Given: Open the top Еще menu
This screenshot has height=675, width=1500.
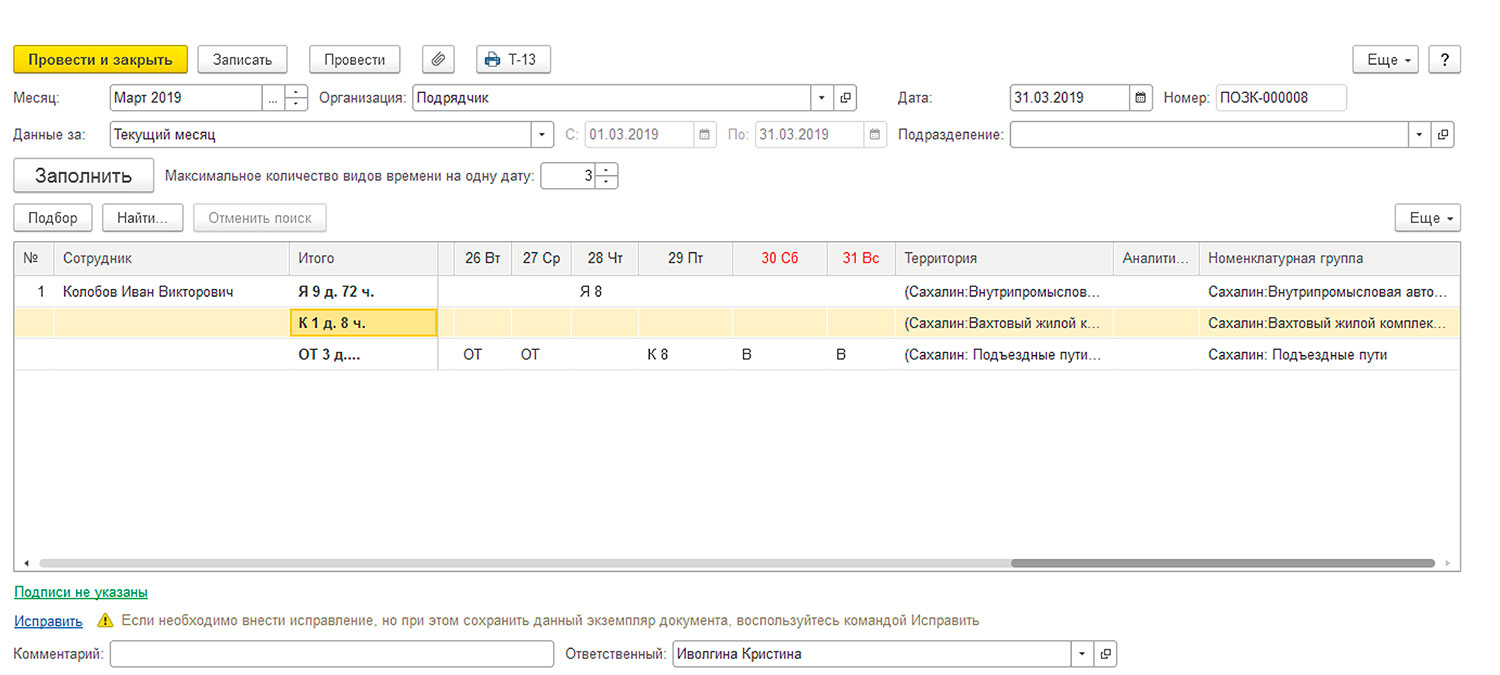Looking at the screenshot, I should (1385, 60).
